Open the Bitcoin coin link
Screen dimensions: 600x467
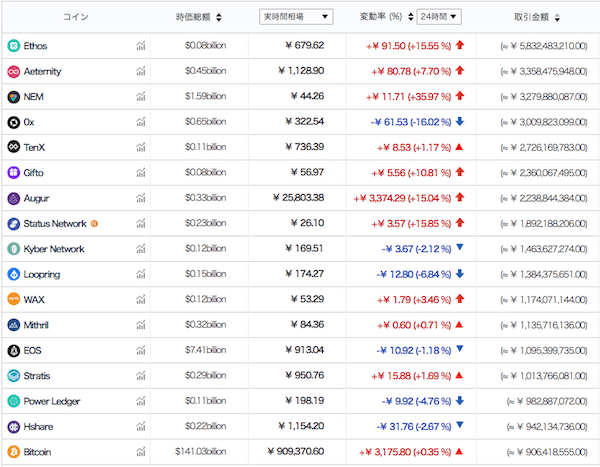37,452
